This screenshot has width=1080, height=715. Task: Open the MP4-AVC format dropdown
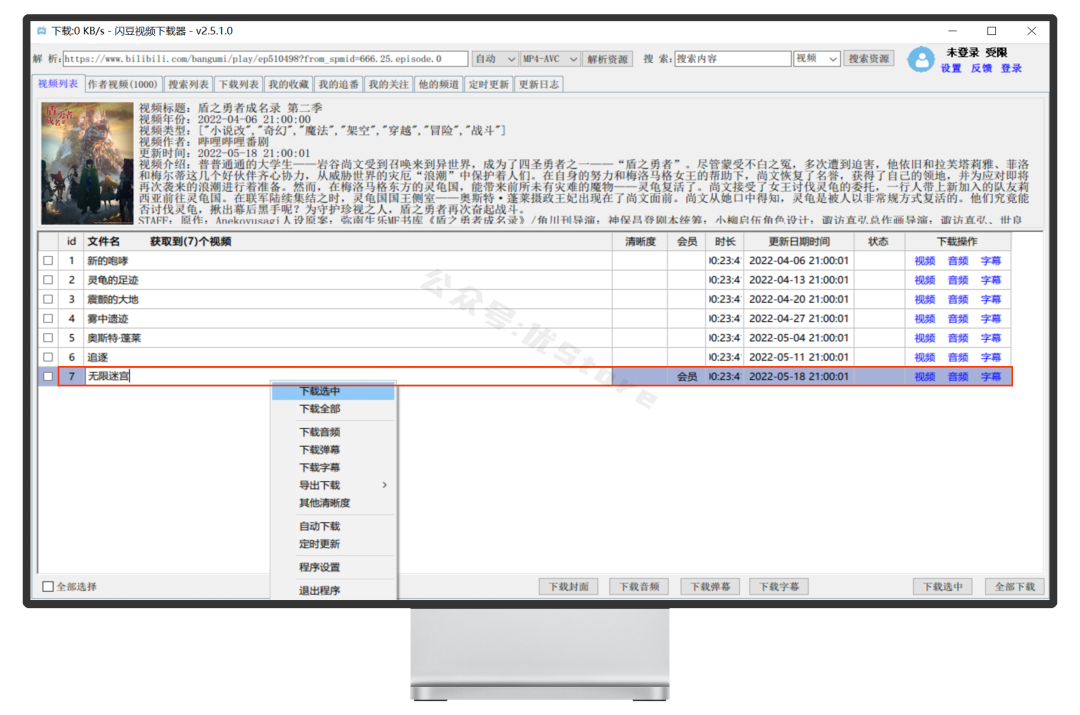[550, 59]
